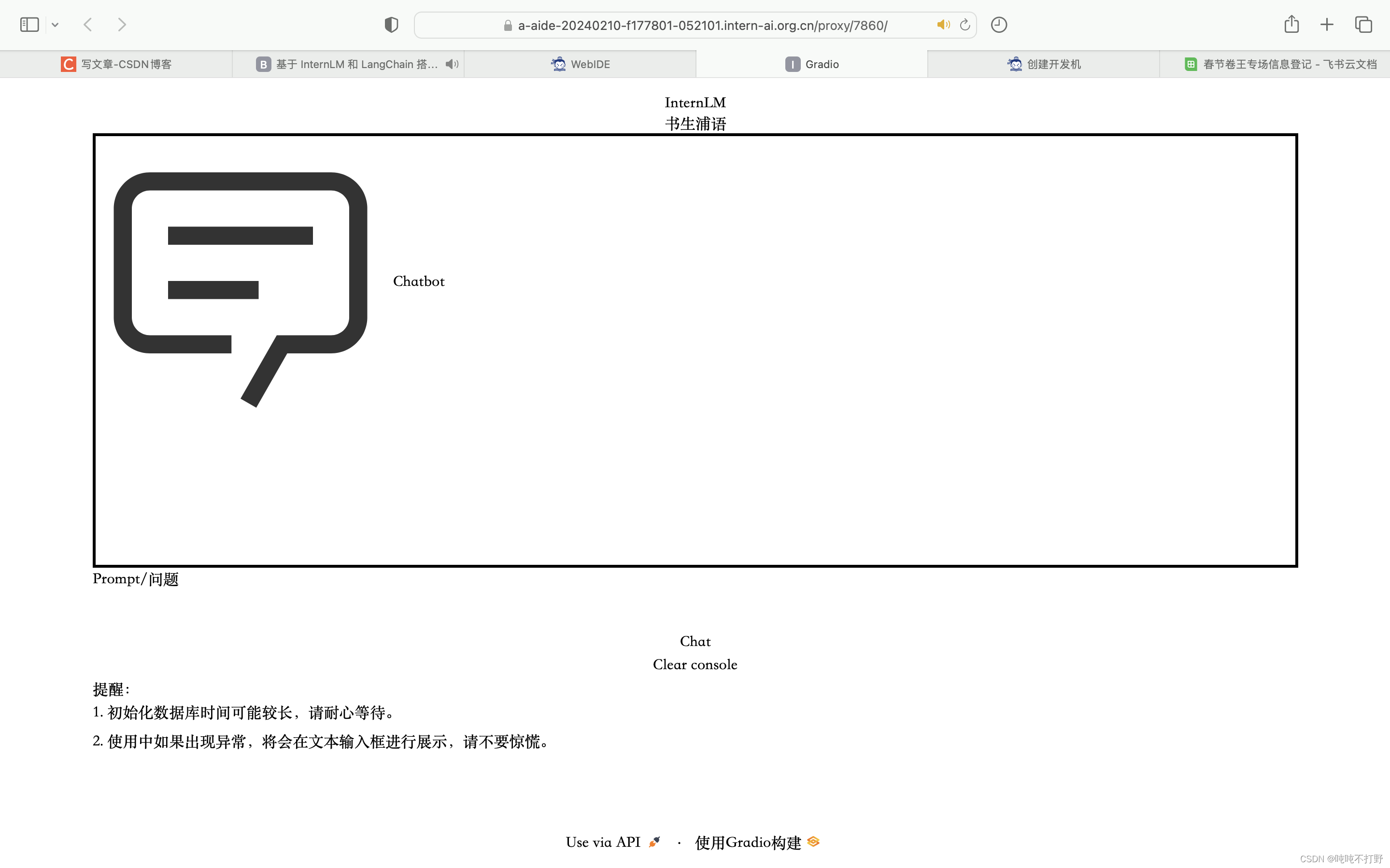Switch to the 春节卷王专场信息登记 tab
Image resolution: width=1390 pixels, height=868 pixels.
tap(1275, 64)
